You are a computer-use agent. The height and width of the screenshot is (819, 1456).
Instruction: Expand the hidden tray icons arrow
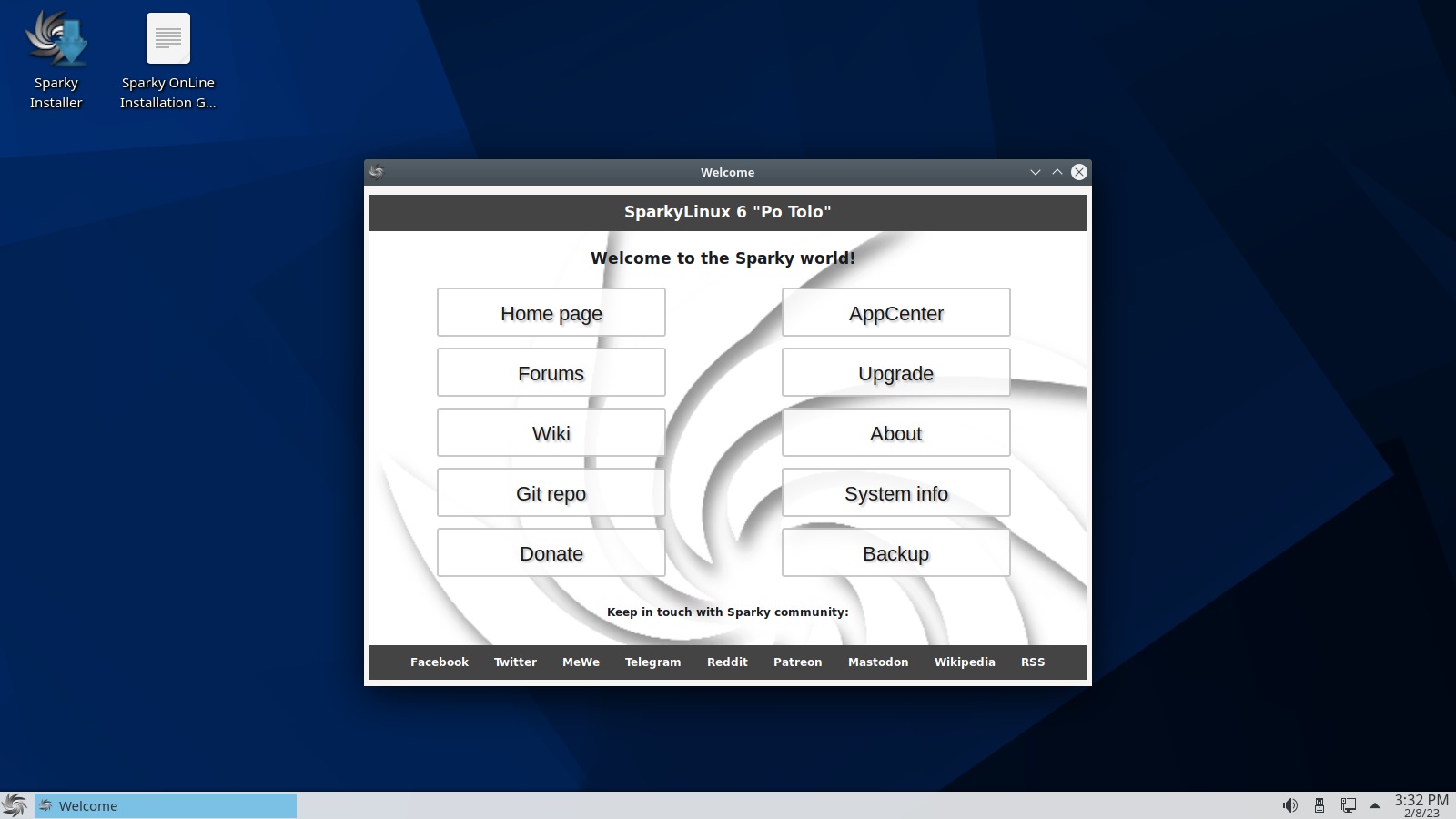(1375, 805)
